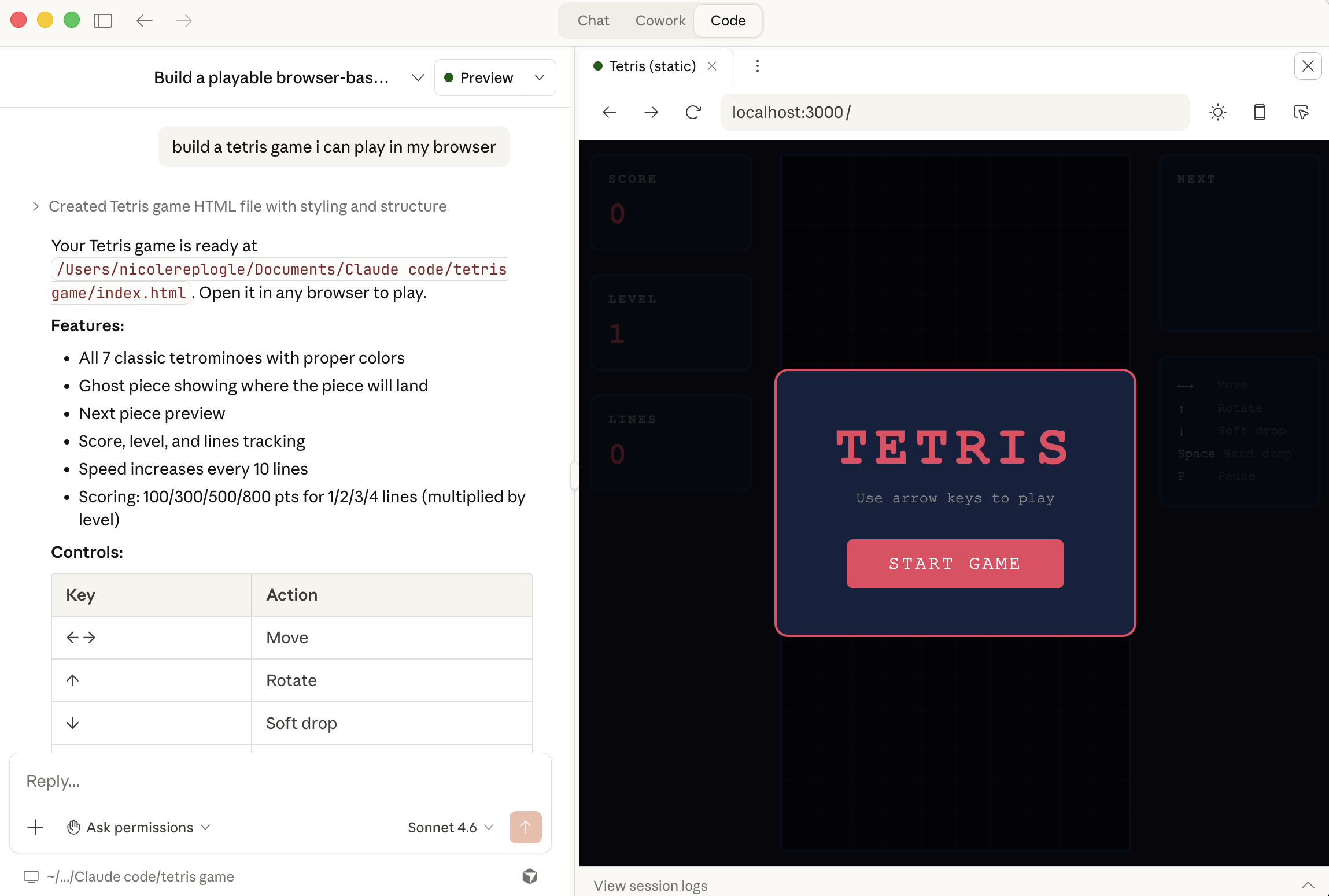1329x896 pixels.
Task: Switch to the Chat tab
Action: [593, 21]
